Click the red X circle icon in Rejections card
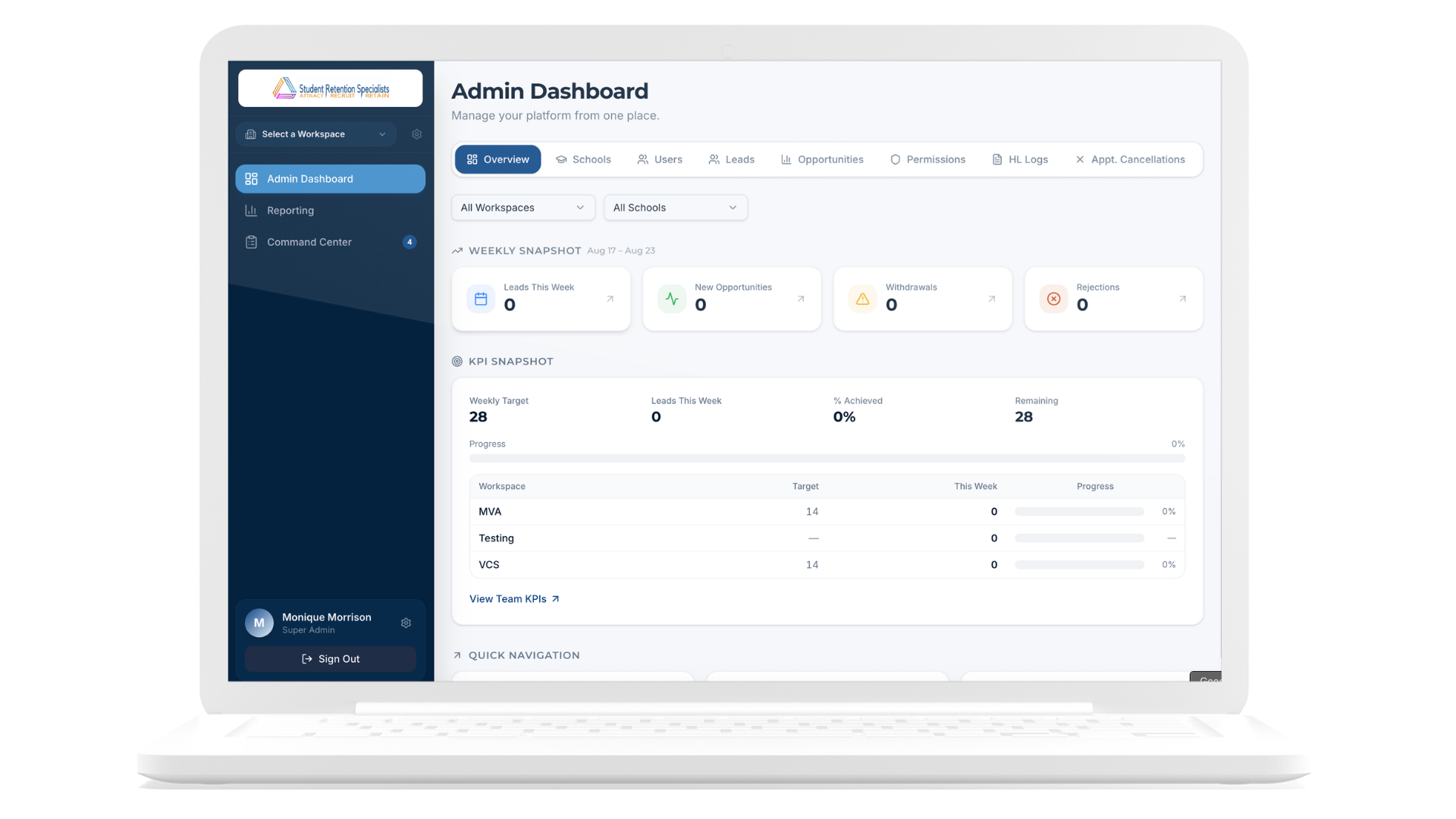Viewport: 1456px width, 819px height. [1054, 299]
